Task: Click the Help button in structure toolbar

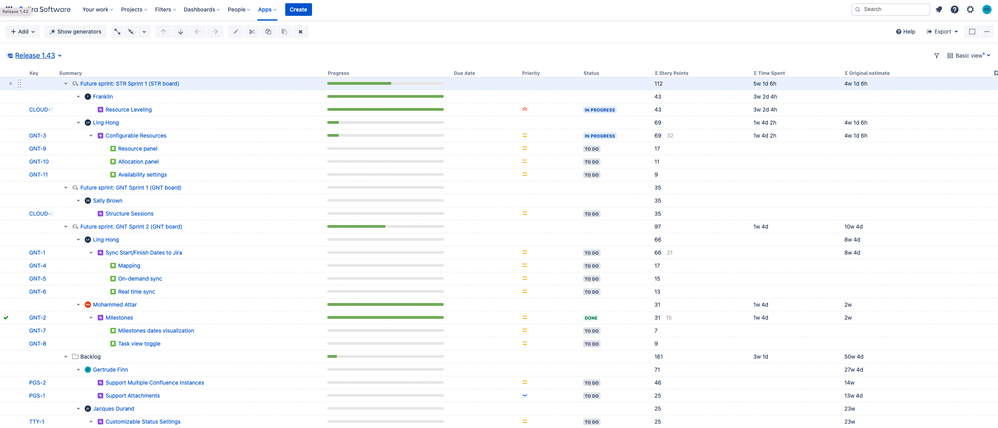Action: pyautogui.click(x=906, y=31)
